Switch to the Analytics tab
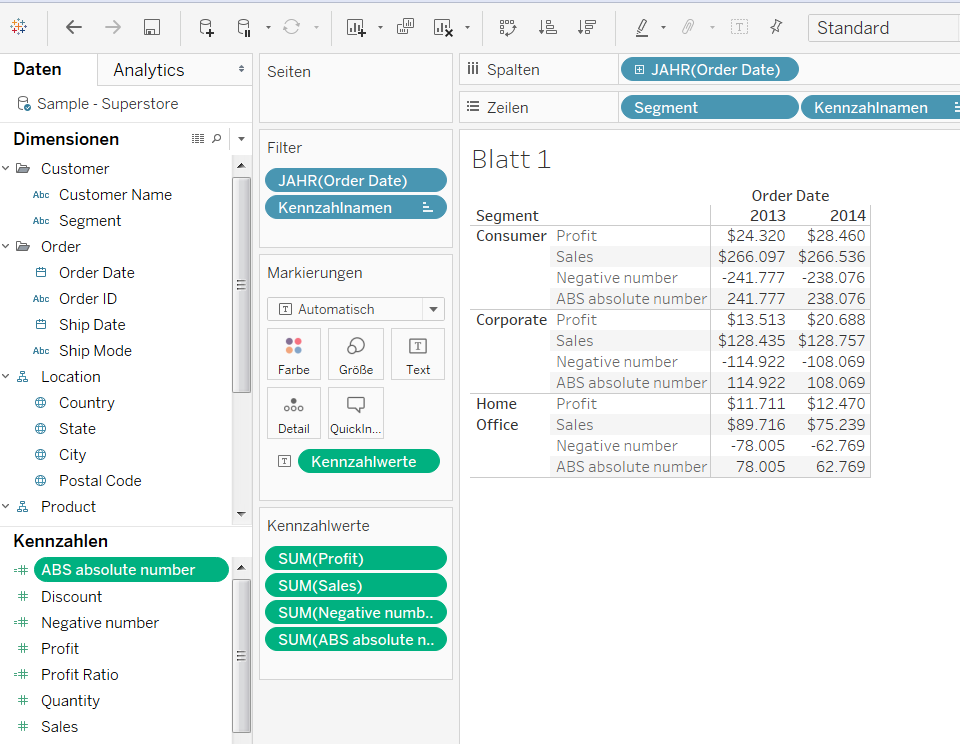 pos(150,69)
